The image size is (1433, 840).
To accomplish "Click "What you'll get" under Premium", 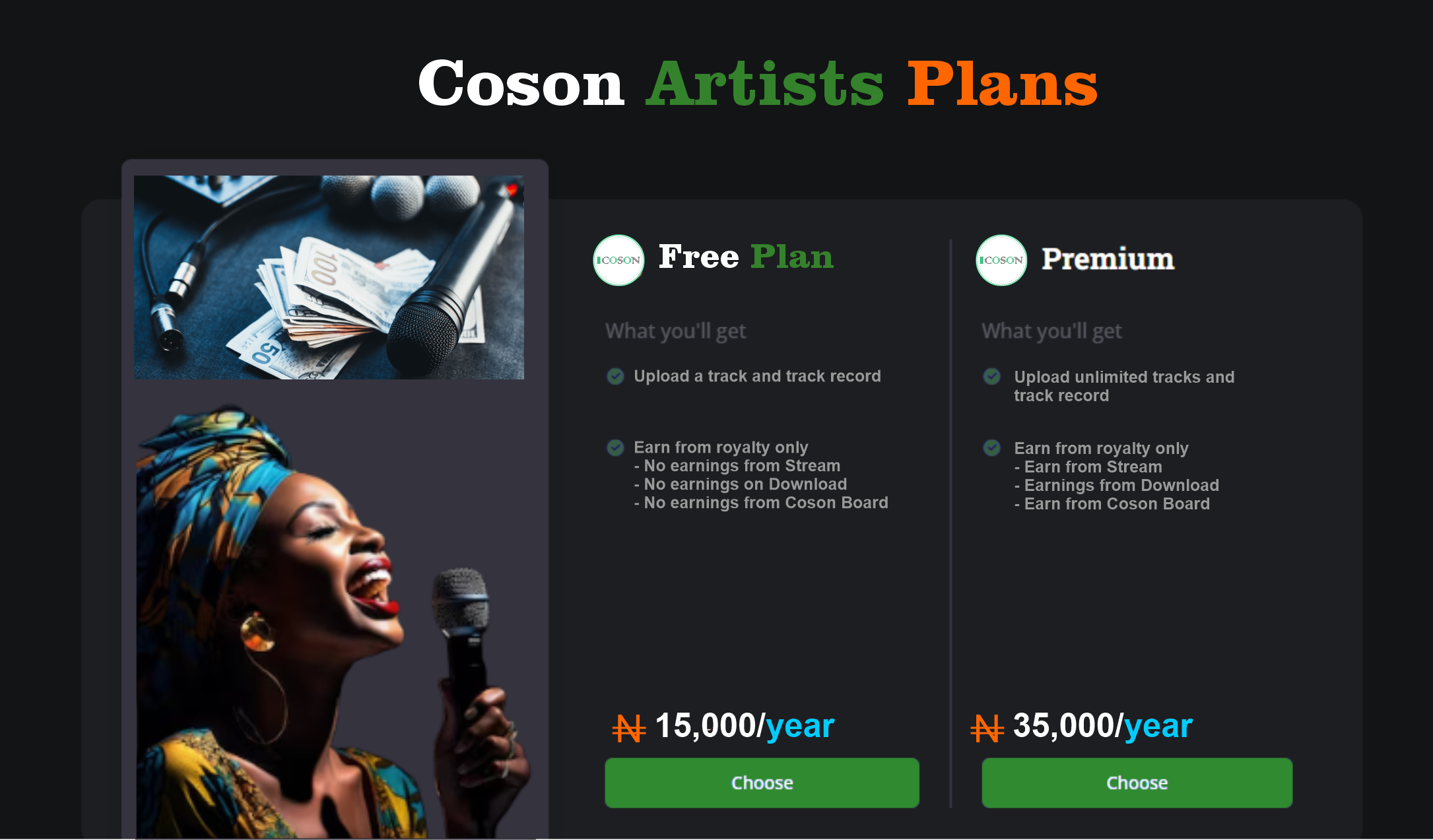I will (x=1051, y=331).
